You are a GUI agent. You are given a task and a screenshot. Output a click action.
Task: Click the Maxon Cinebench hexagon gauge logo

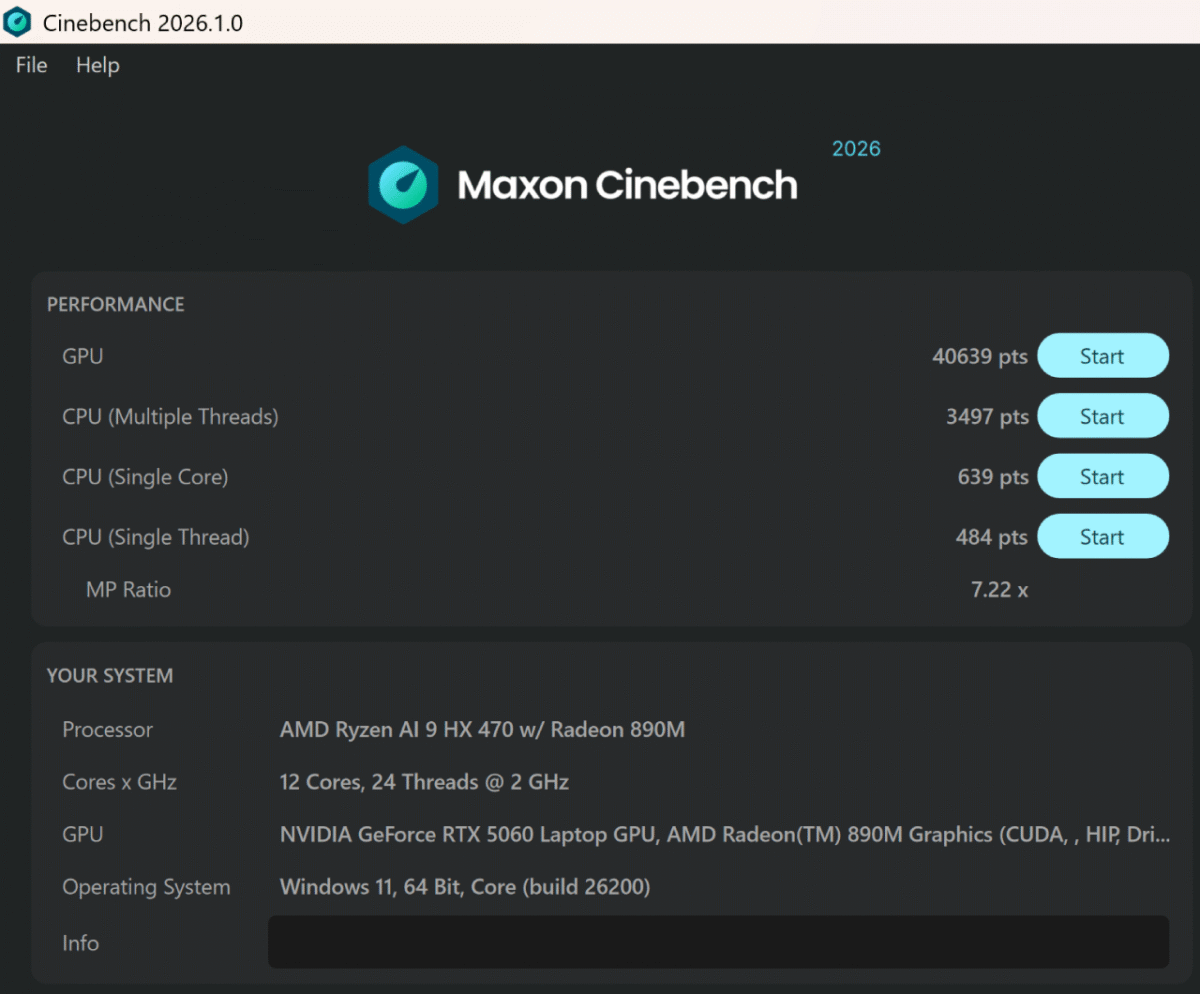[402, 184]
